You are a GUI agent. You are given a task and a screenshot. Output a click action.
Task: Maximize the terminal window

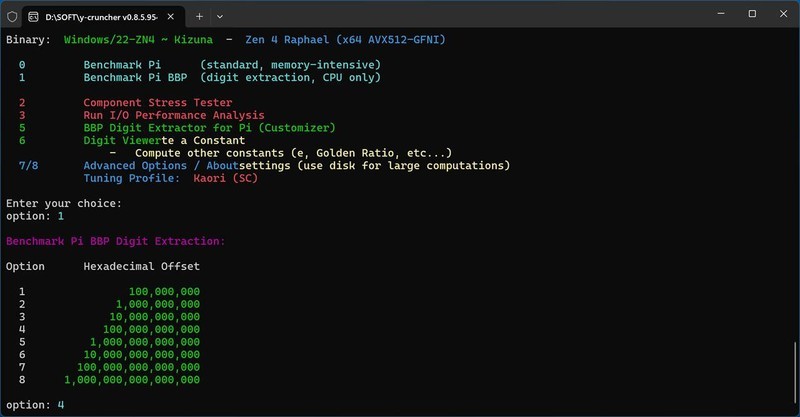[752, 14]
